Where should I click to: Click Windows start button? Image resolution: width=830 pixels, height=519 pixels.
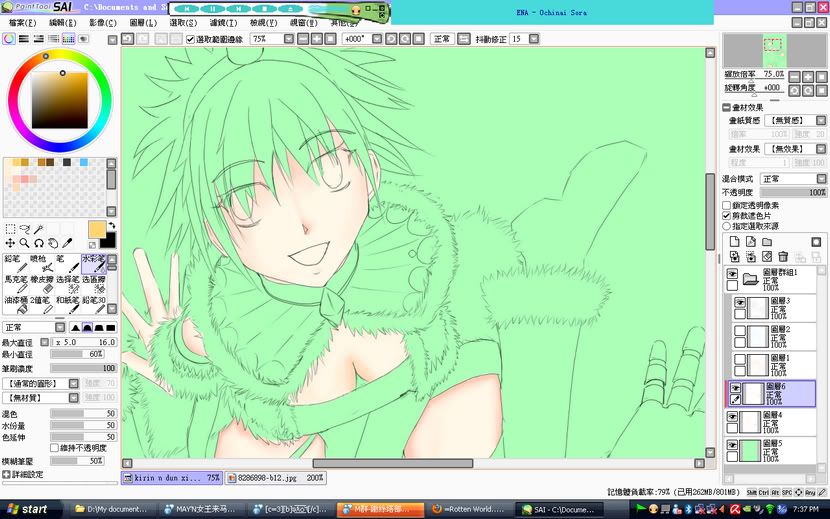30,509
